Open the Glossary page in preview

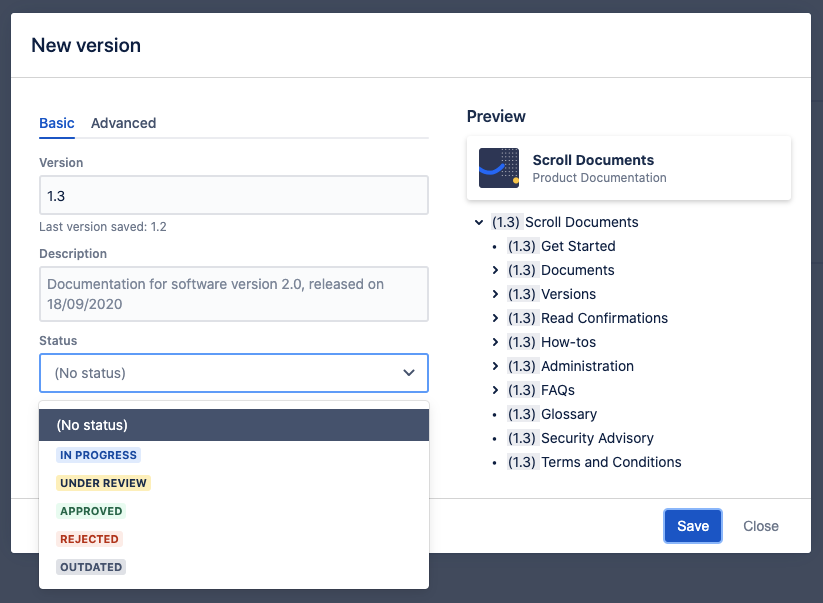click(x=568, y=414)
